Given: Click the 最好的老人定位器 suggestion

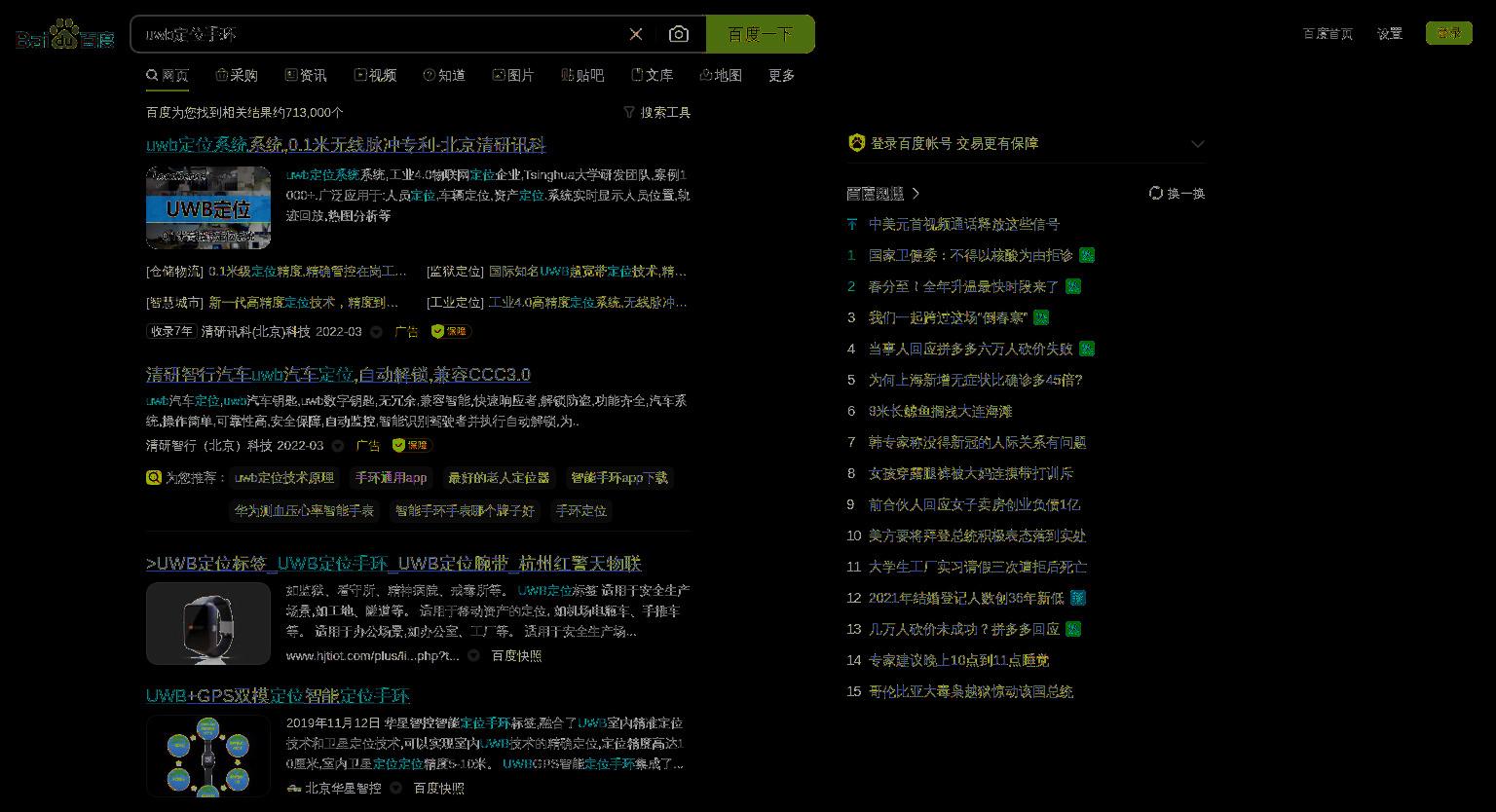Looking at the screenshot, I should click(x=499, y=478).
